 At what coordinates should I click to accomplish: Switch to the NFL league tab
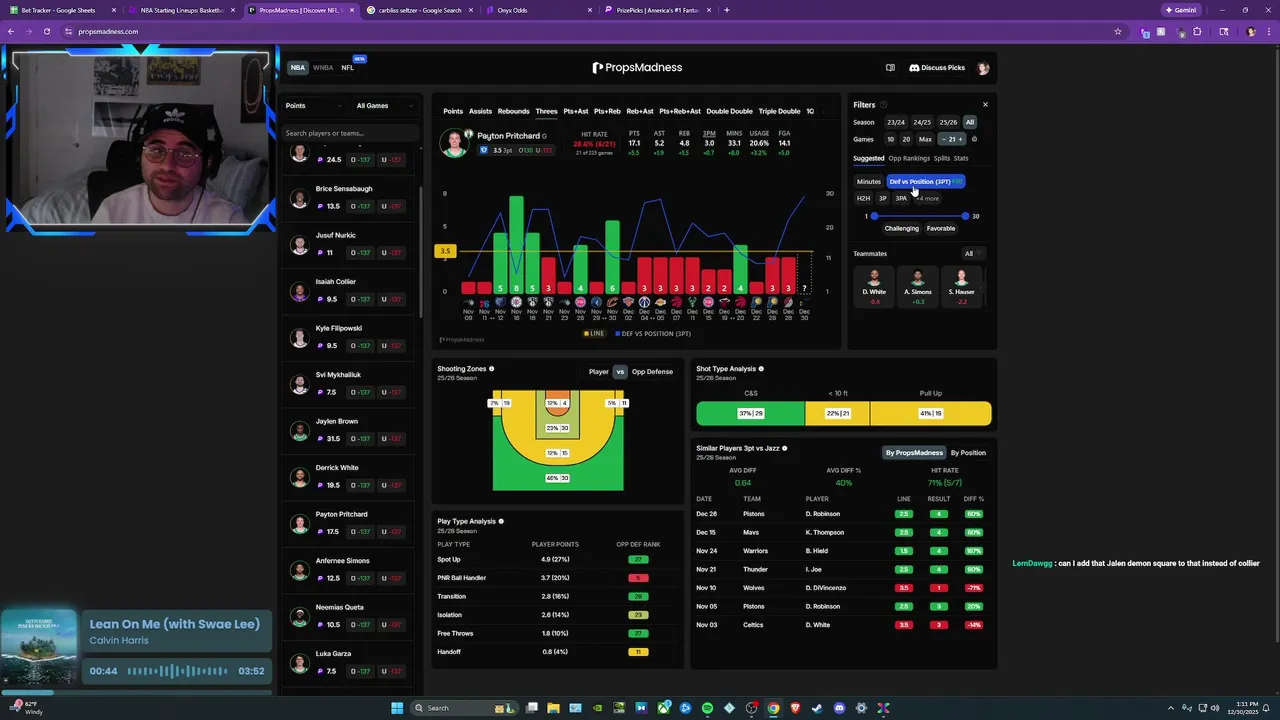click(348, 68)
